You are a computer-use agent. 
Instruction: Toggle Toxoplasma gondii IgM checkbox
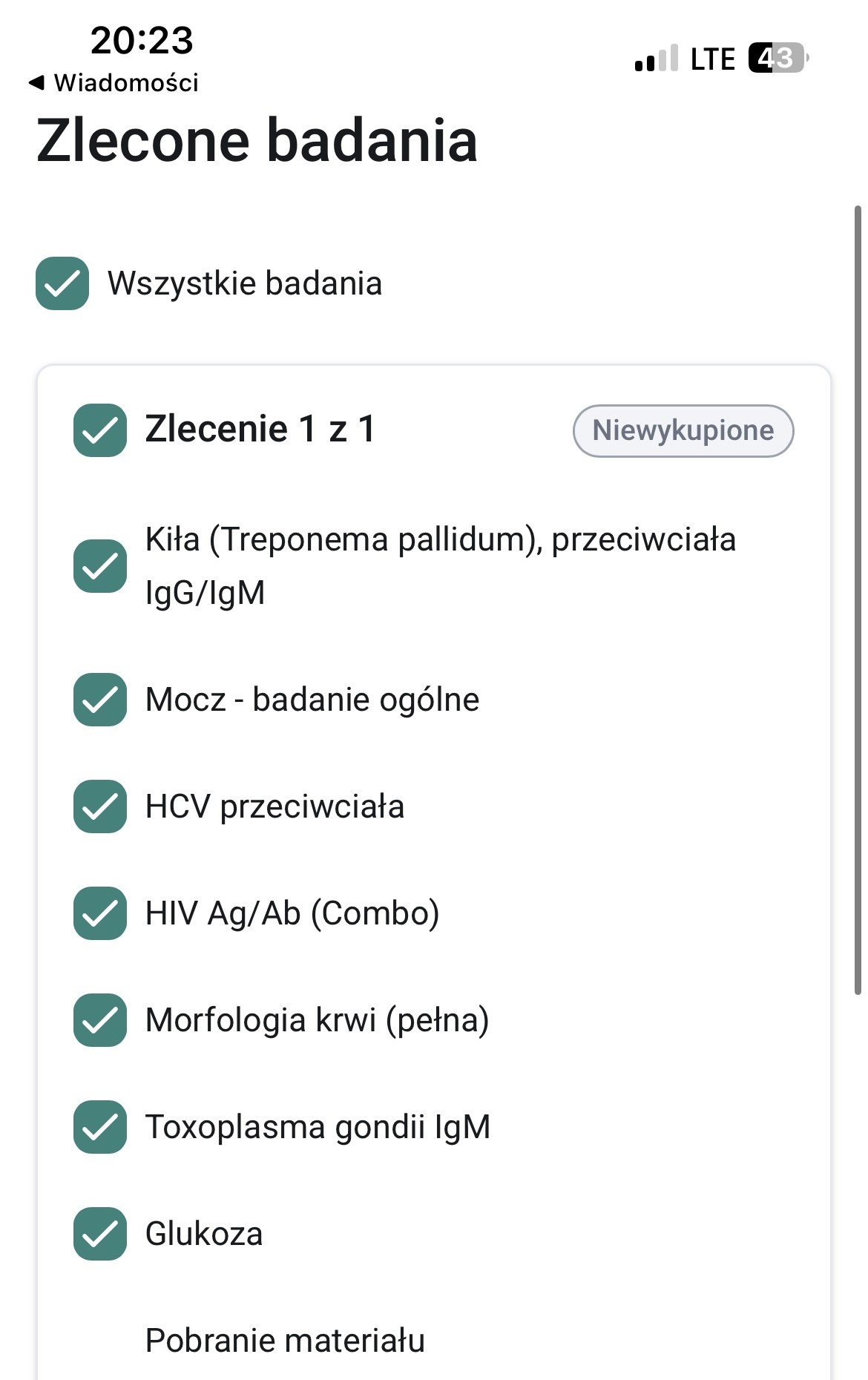tap(100, 1127)
